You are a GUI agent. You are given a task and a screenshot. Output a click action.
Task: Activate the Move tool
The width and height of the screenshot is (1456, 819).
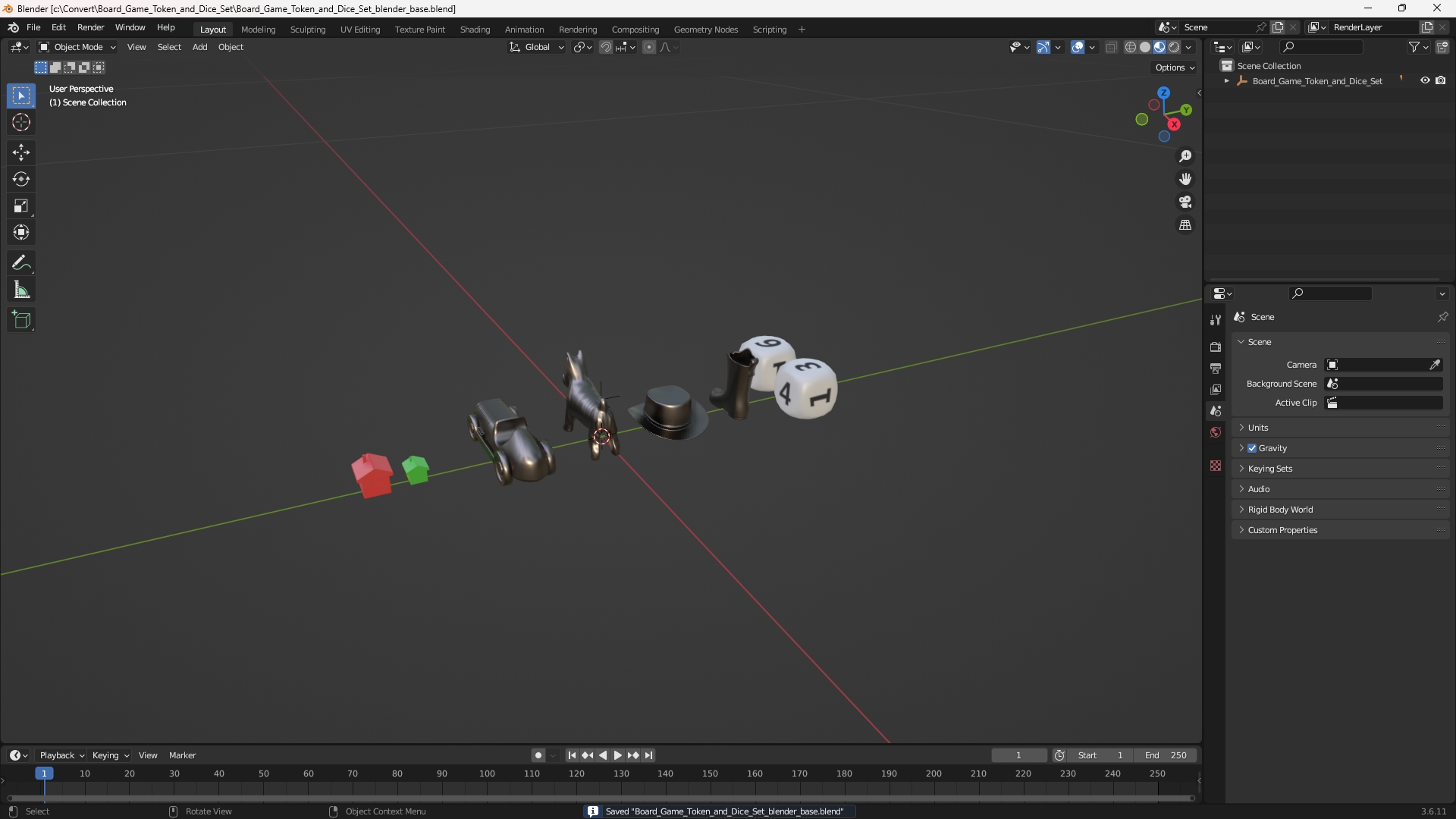21,152
